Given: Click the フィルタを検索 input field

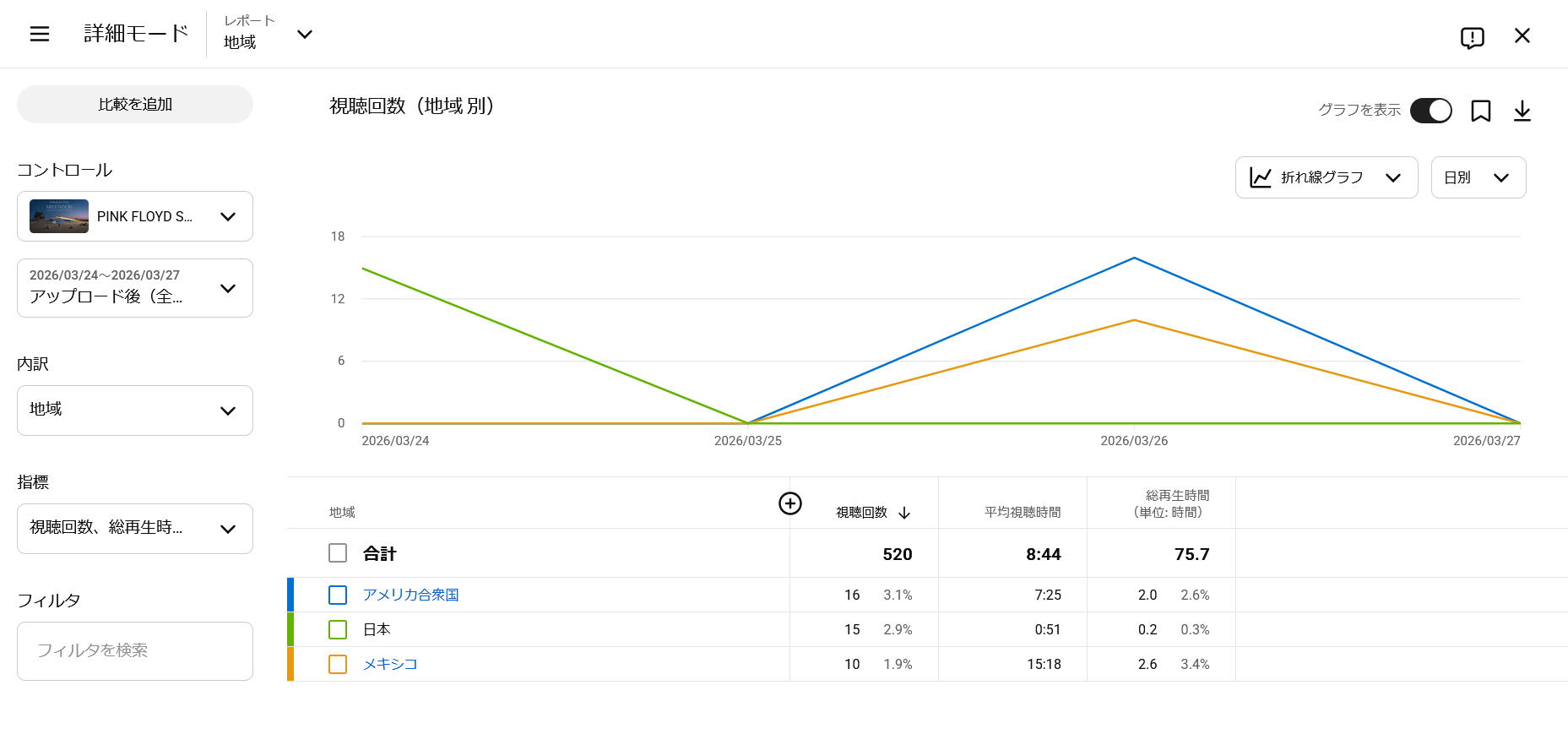Looking at the screenshot, I should pos(135,650).
